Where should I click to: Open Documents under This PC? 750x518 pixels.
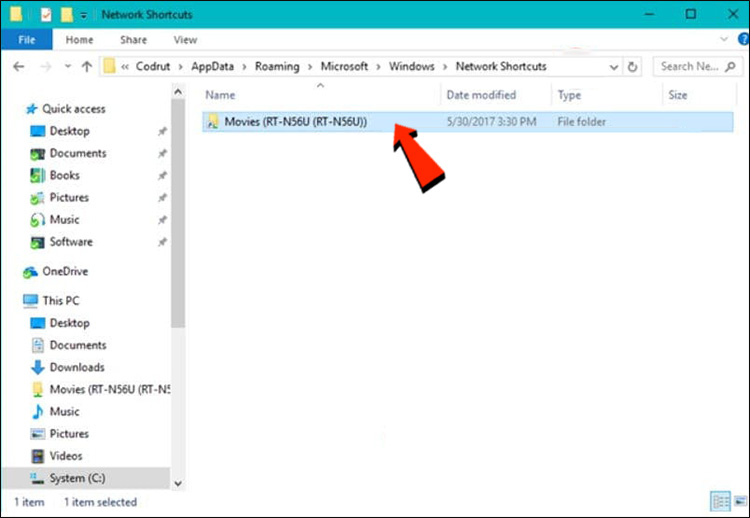click(77, 345)
